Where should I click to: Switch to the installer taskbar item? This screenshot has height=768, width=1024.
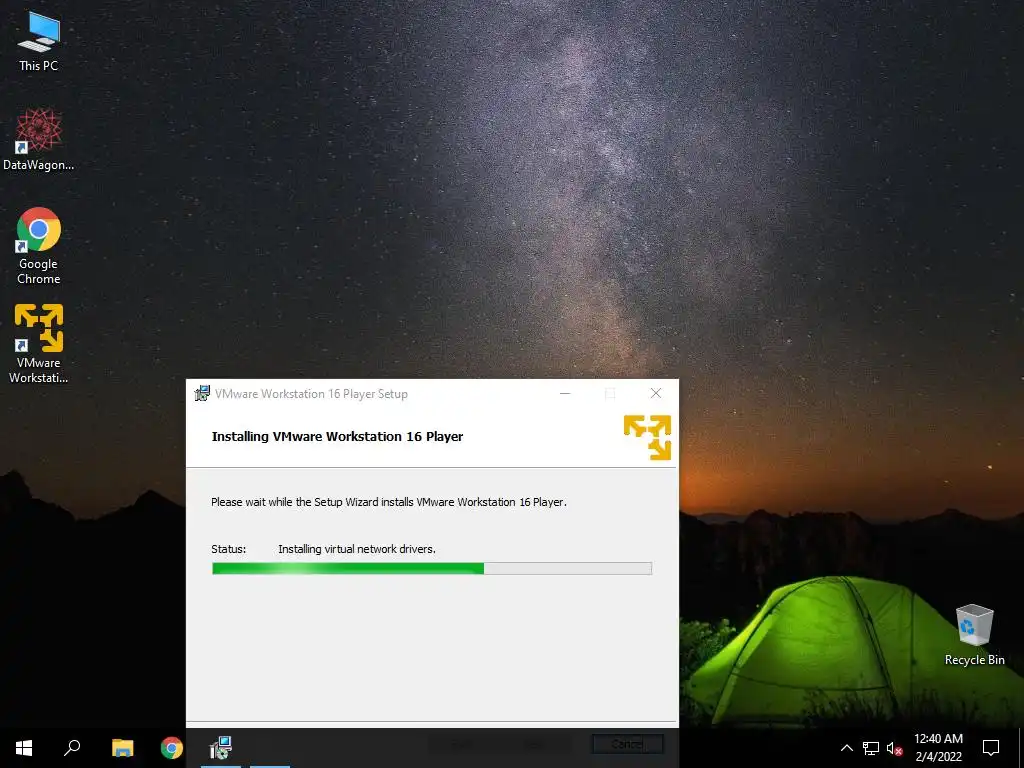coord(221,748)
